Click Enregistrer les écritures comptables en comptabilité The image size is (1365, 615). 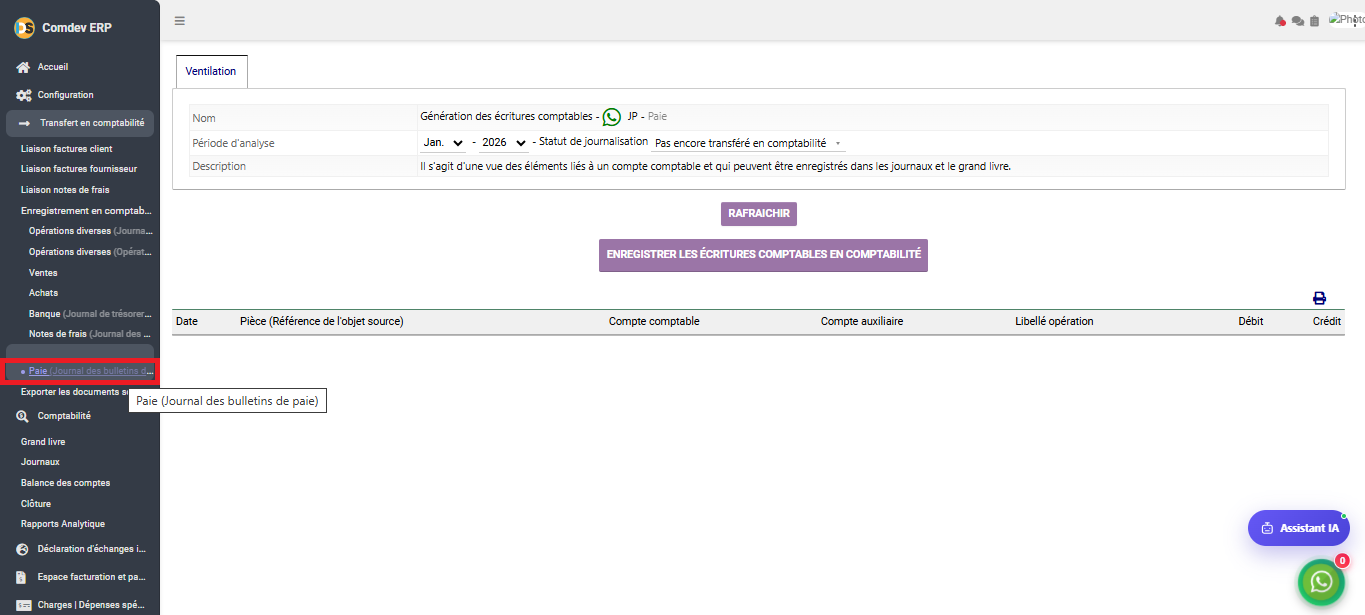tap(764, 255)
